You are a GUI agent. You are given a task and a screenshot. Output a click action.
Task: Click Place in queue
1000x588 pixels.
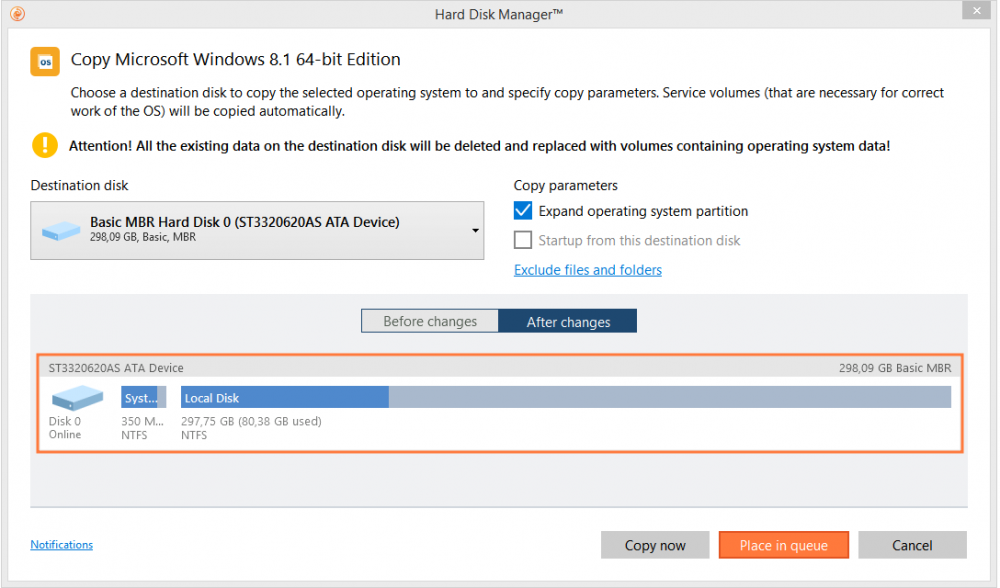click(783, 545)
